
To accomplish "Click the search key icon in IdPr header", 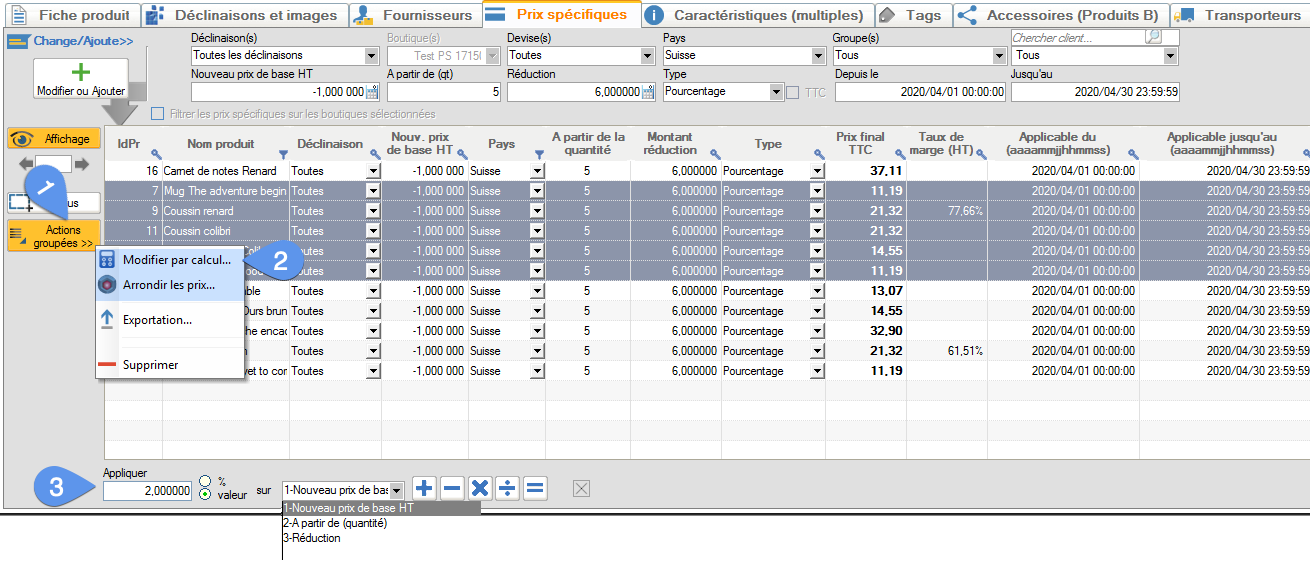I will pos(156,154).
